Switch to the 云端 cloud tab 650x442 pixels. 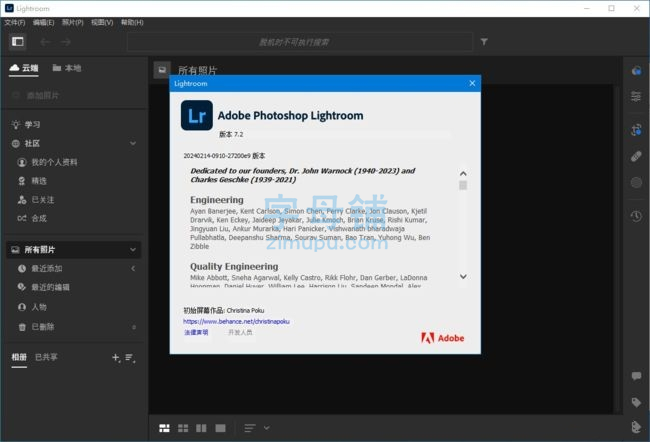coord(24,68)
